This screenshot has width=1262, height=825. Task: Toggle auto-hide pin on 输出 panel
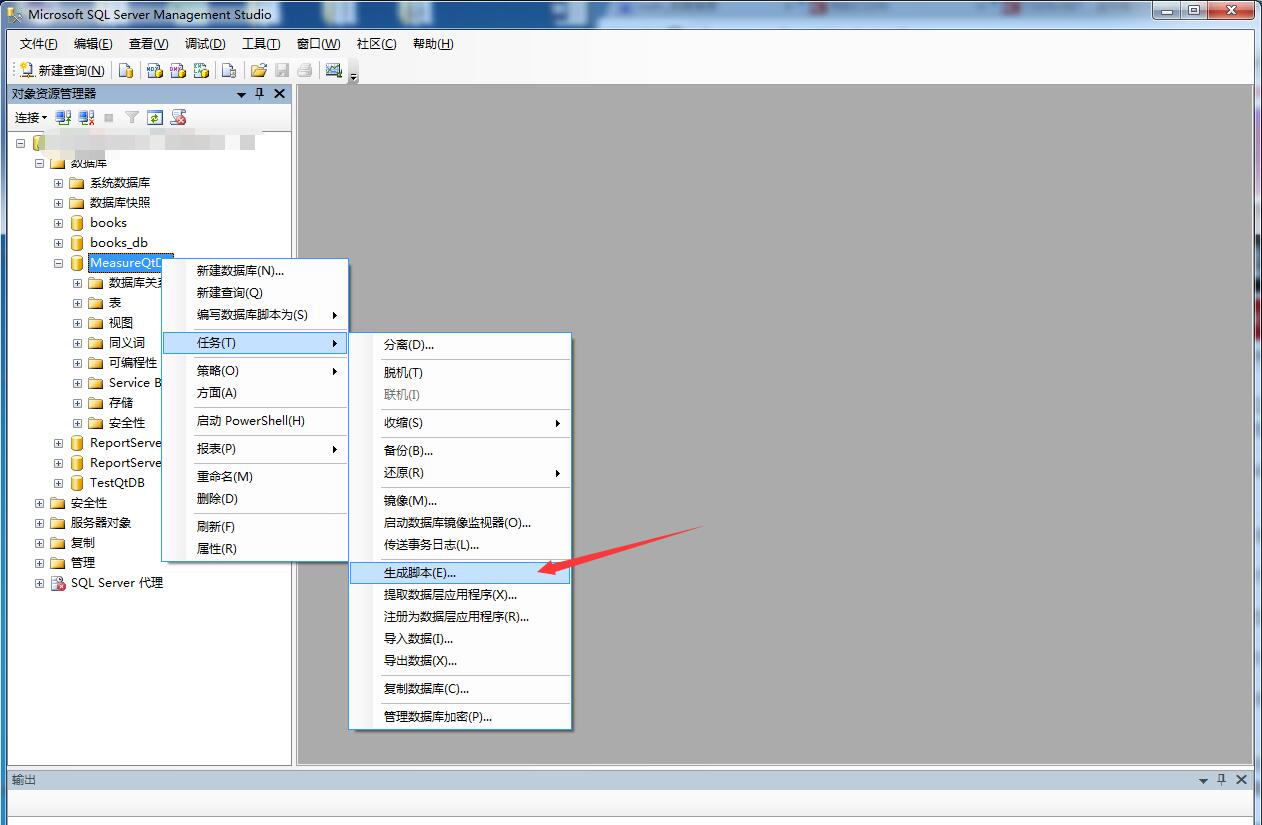(x=1222, y=779)
